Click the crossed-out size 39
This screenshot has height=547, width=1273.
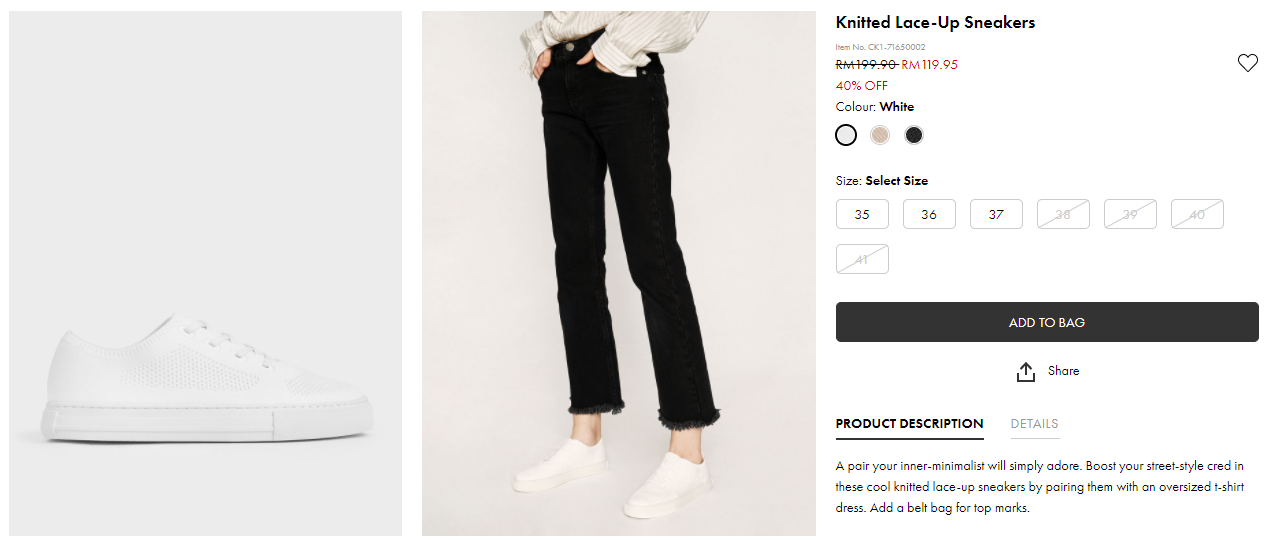pyautogui.click(x=1130, y=214)
